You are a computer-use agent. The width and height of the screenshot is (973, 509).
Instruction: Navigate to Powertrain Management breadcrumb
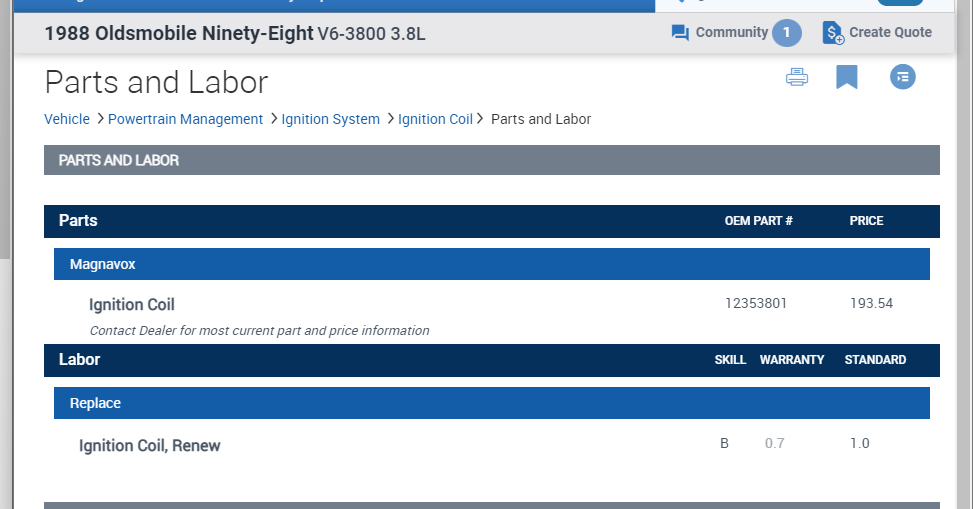pyautogui.click(x=185, y=119)
